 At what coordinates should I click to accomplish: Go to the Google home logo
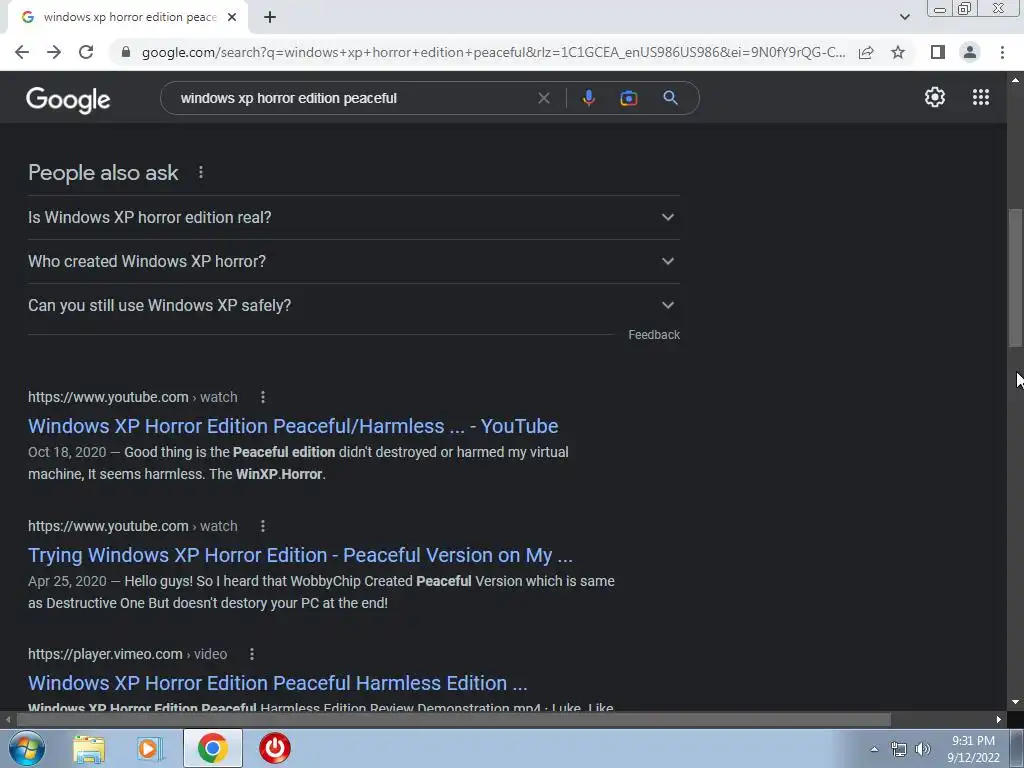point(68,99)
